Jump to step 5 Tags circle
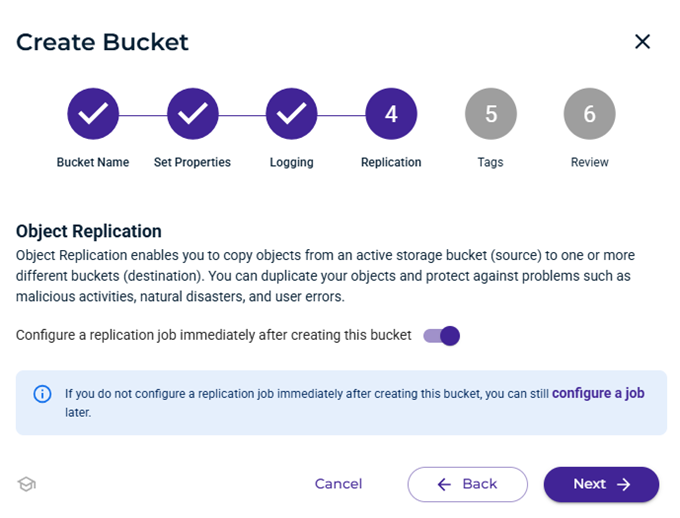The image size is (680, 518). (490, 114)
